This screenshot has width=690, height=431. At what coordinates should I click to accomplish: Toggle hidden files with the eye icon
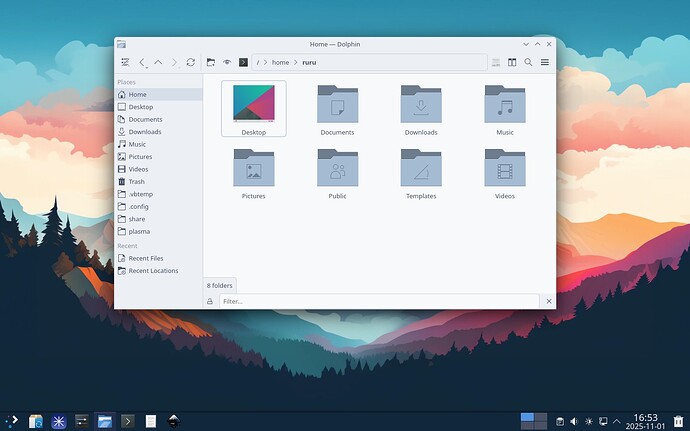click(227, 62)
